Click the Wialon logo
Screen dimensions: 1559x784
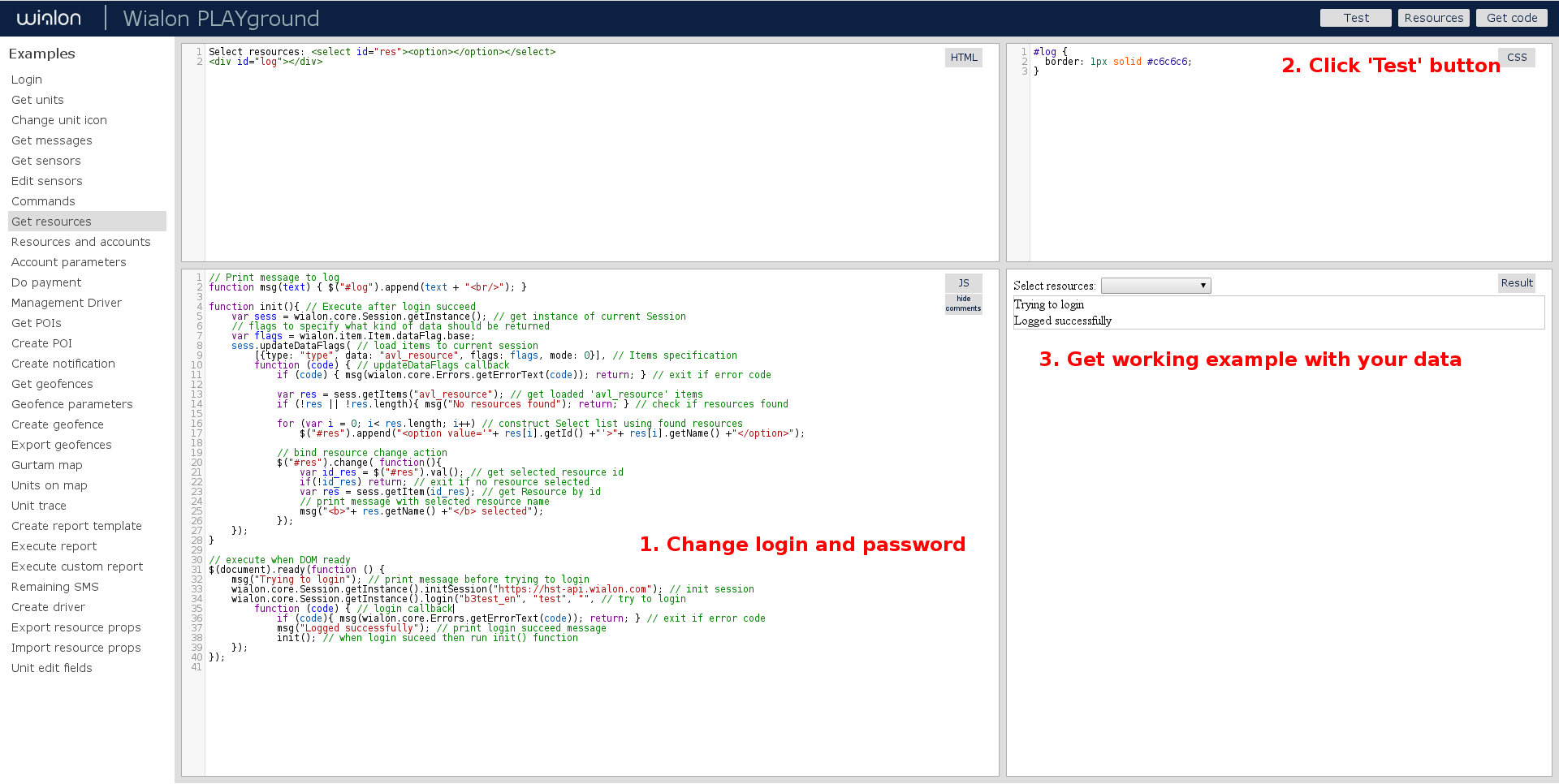point(49,18)
